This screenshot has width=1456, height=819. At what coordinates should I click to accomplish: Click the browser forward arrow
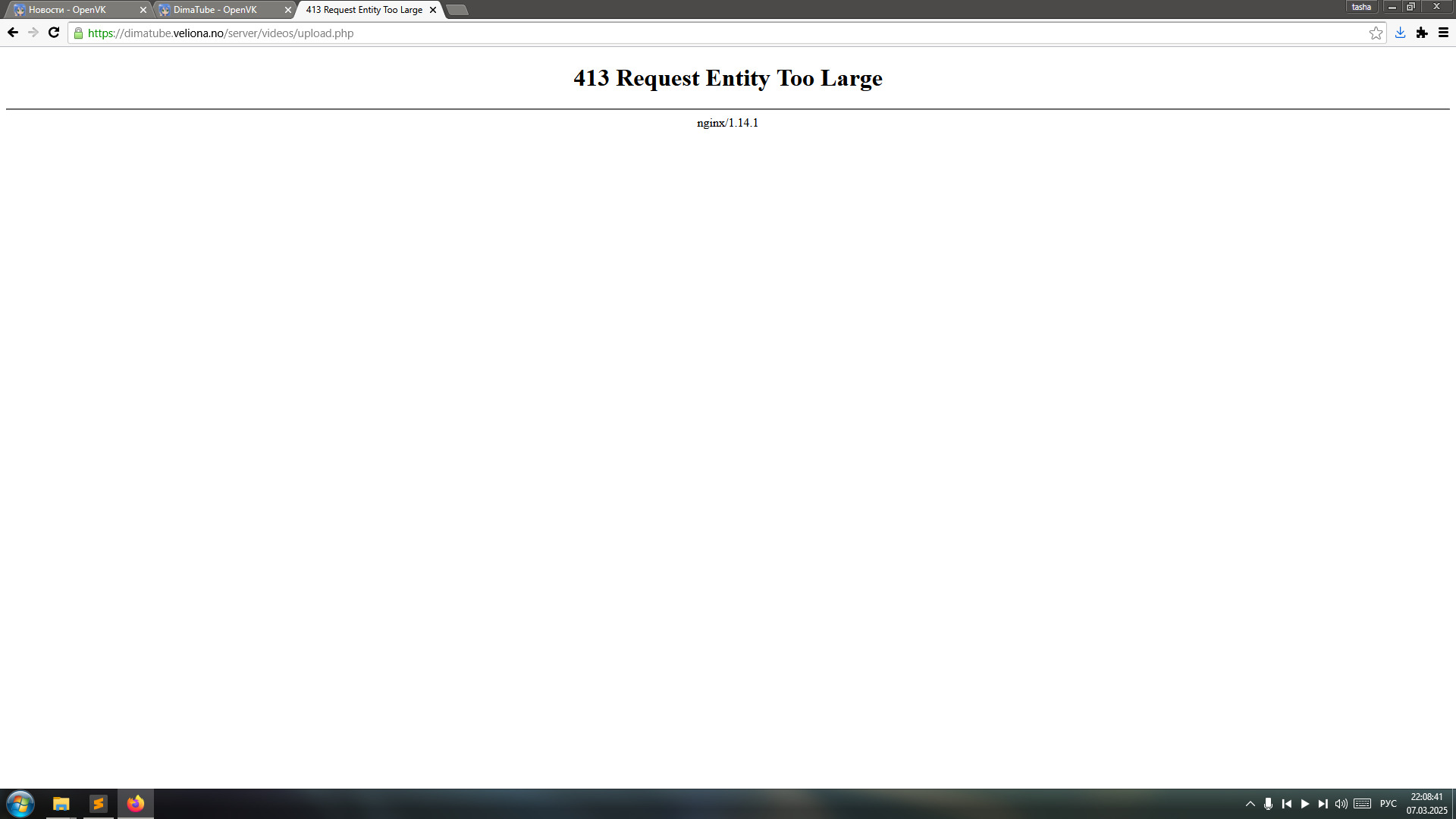[x=33, y=33]
